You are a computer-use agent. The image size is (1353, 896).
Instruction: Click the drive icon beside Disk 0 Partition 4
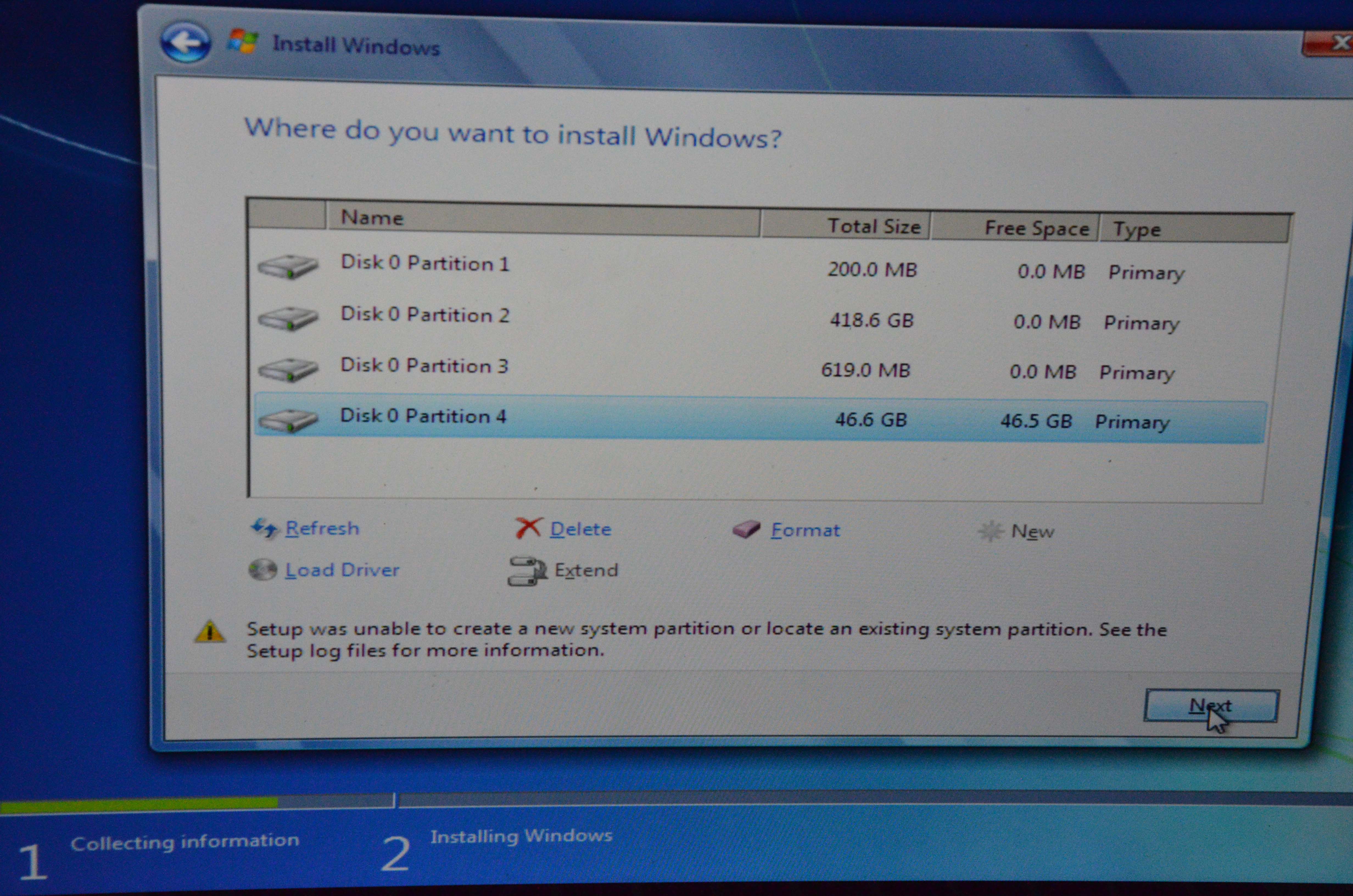(x=289, y=420)
